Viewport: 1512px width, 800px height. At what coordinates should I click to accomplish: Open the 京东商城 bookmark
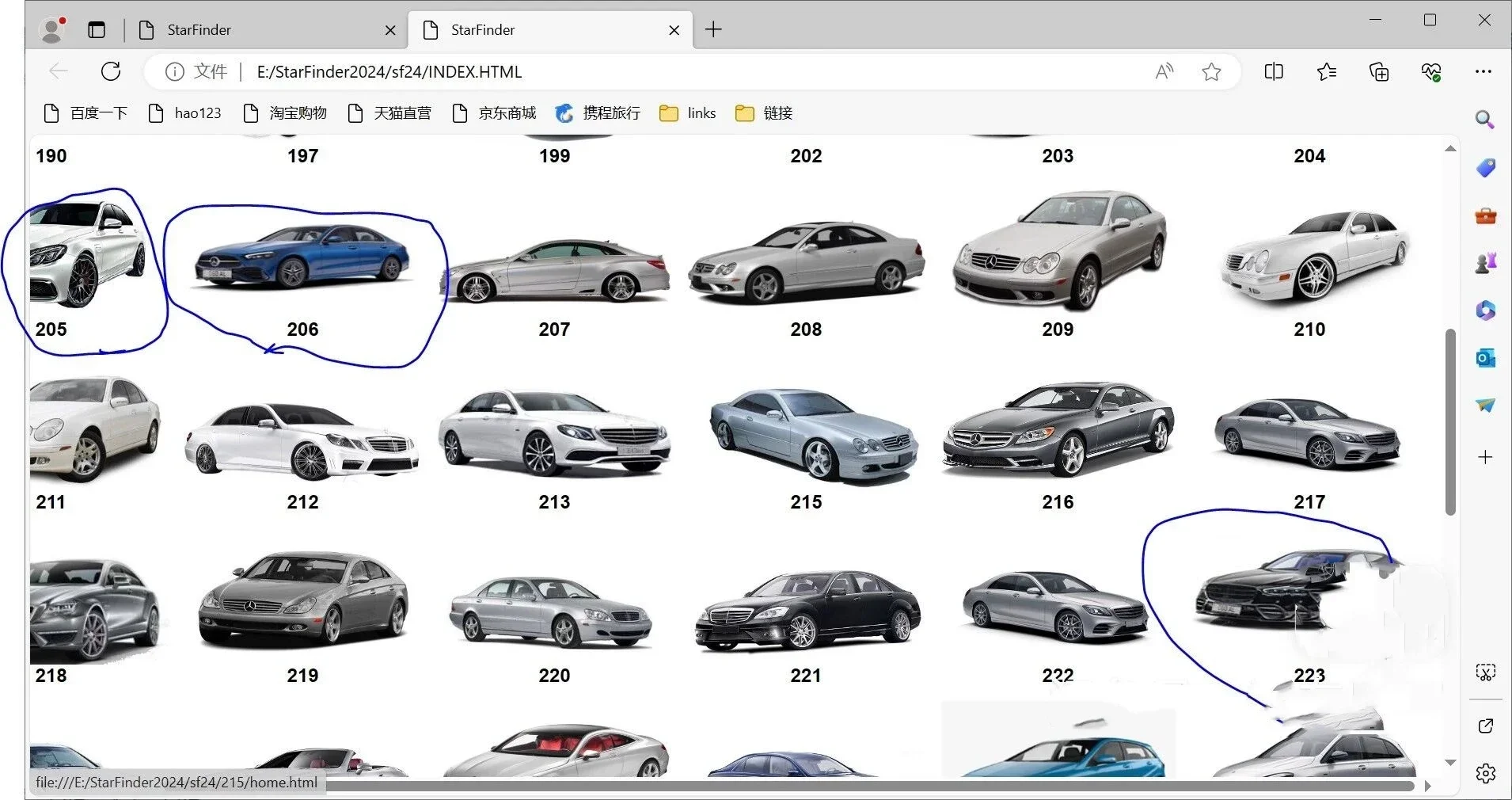tap(494, 113)
